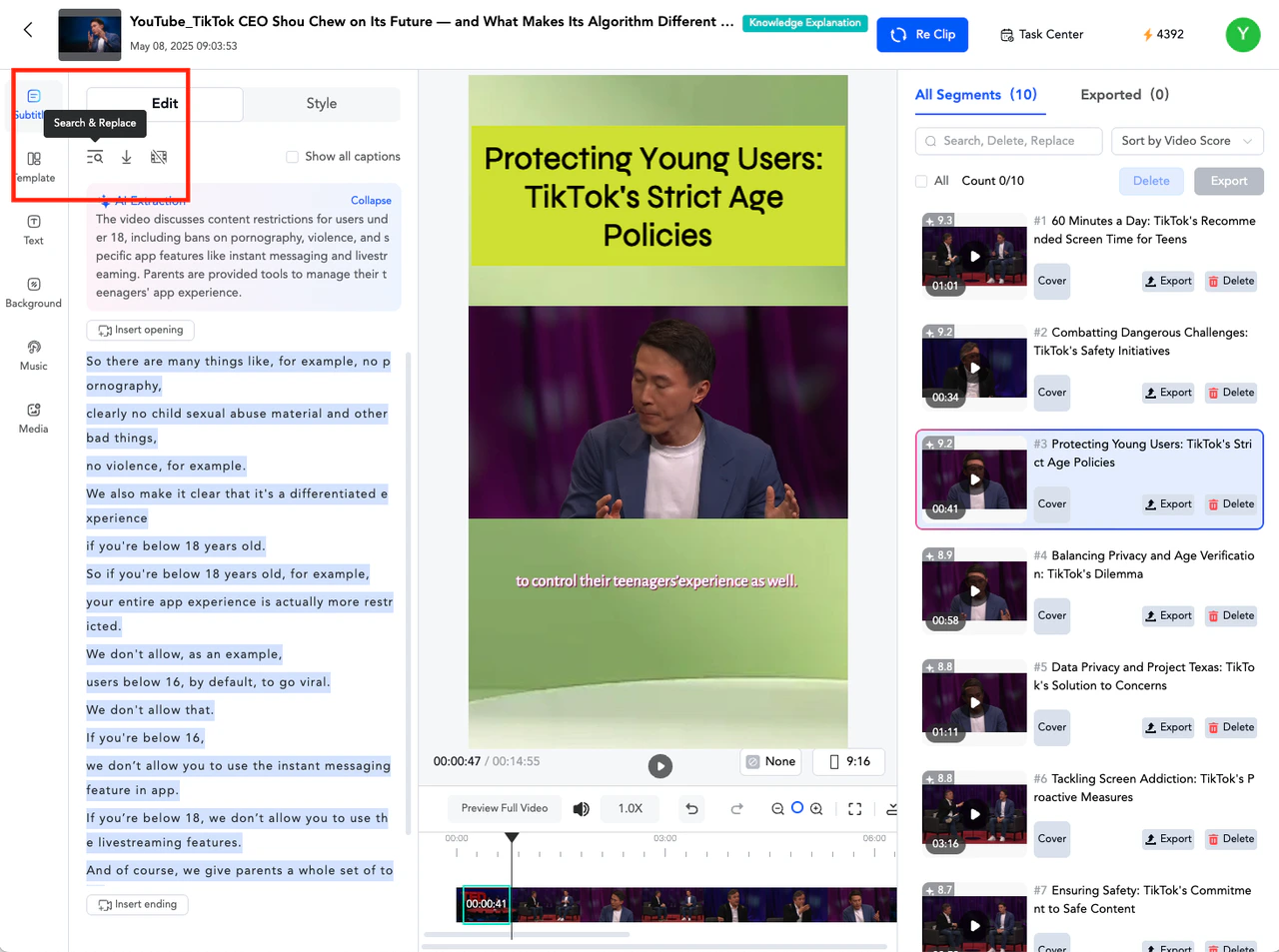
Task: Export segment #1 about 60 Minutes a Day
Action: coord(1169,281)
